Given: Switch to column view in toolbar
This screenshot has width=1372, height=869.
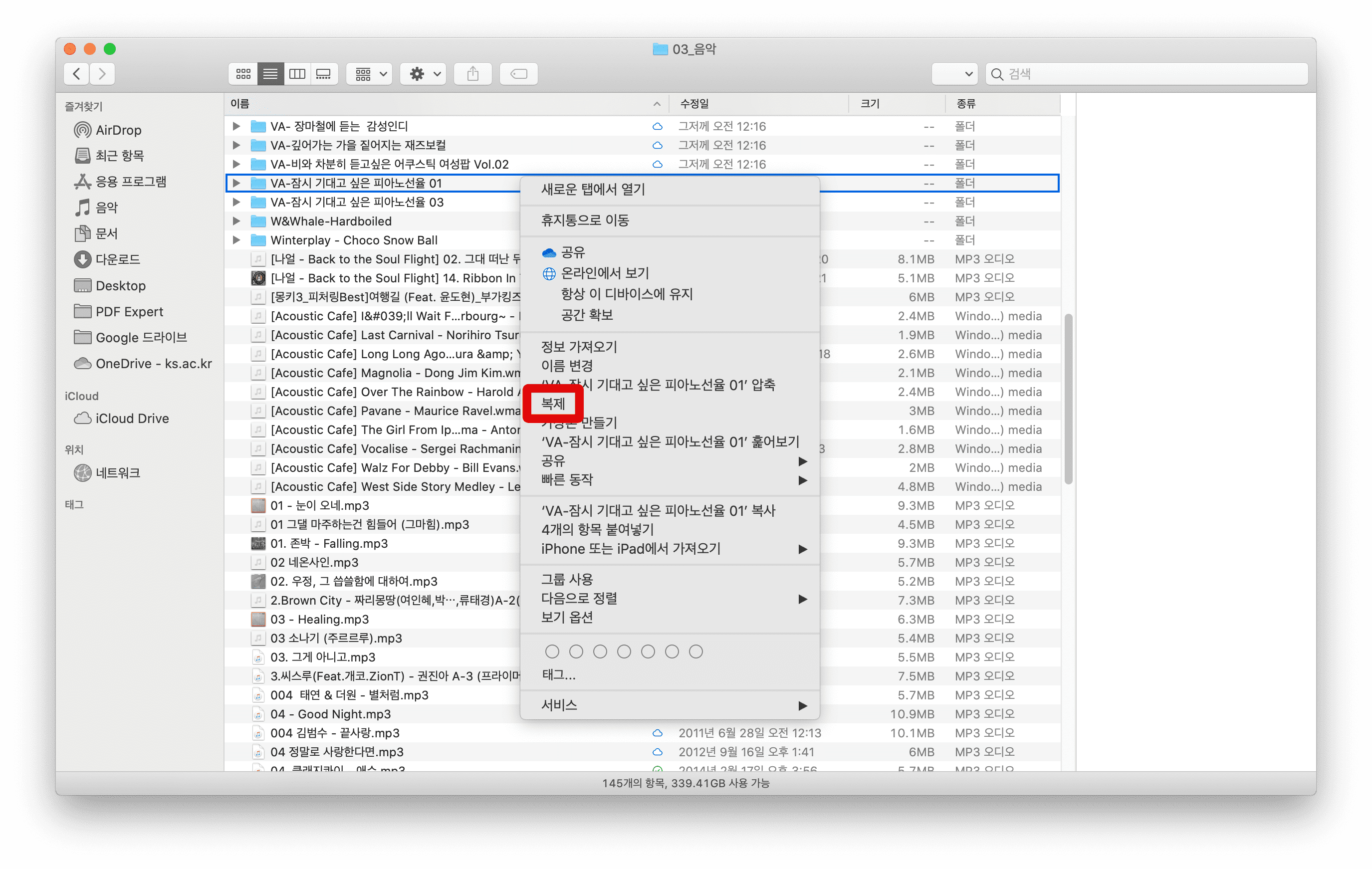Looking at the screenshot, I should (x=297, y=73).
